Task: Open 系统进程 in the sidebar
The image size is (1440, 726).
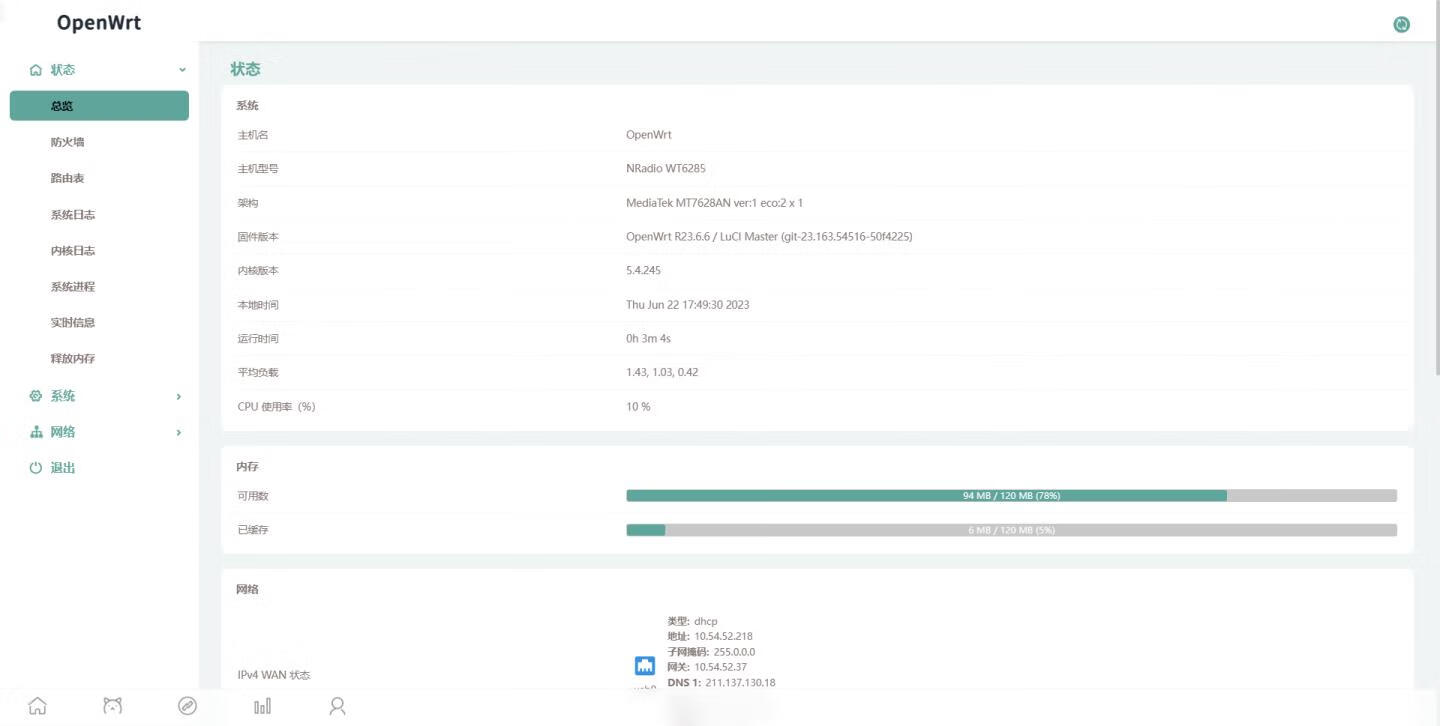Action: pos(73,287)
